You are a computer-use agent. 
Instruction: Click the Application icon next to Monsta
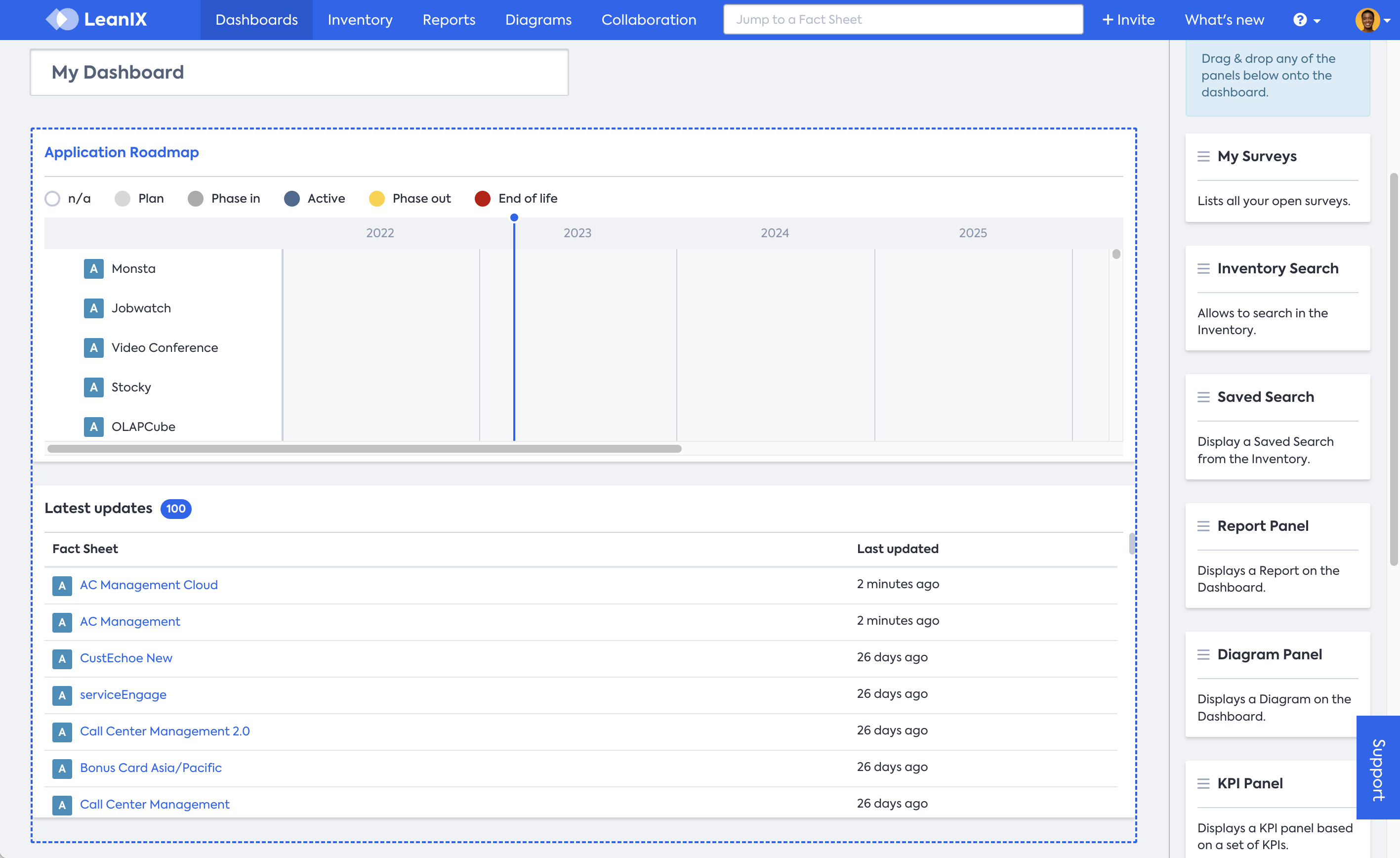94,268
